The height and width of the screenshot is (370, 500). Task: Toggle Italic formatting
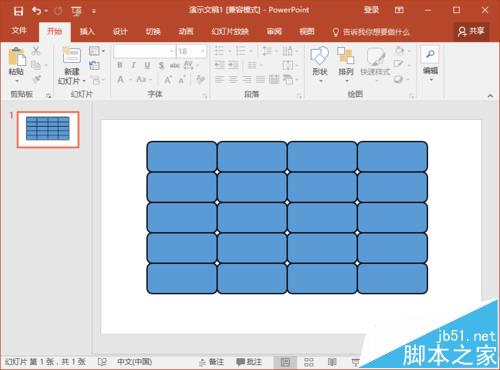click(134, 65)
